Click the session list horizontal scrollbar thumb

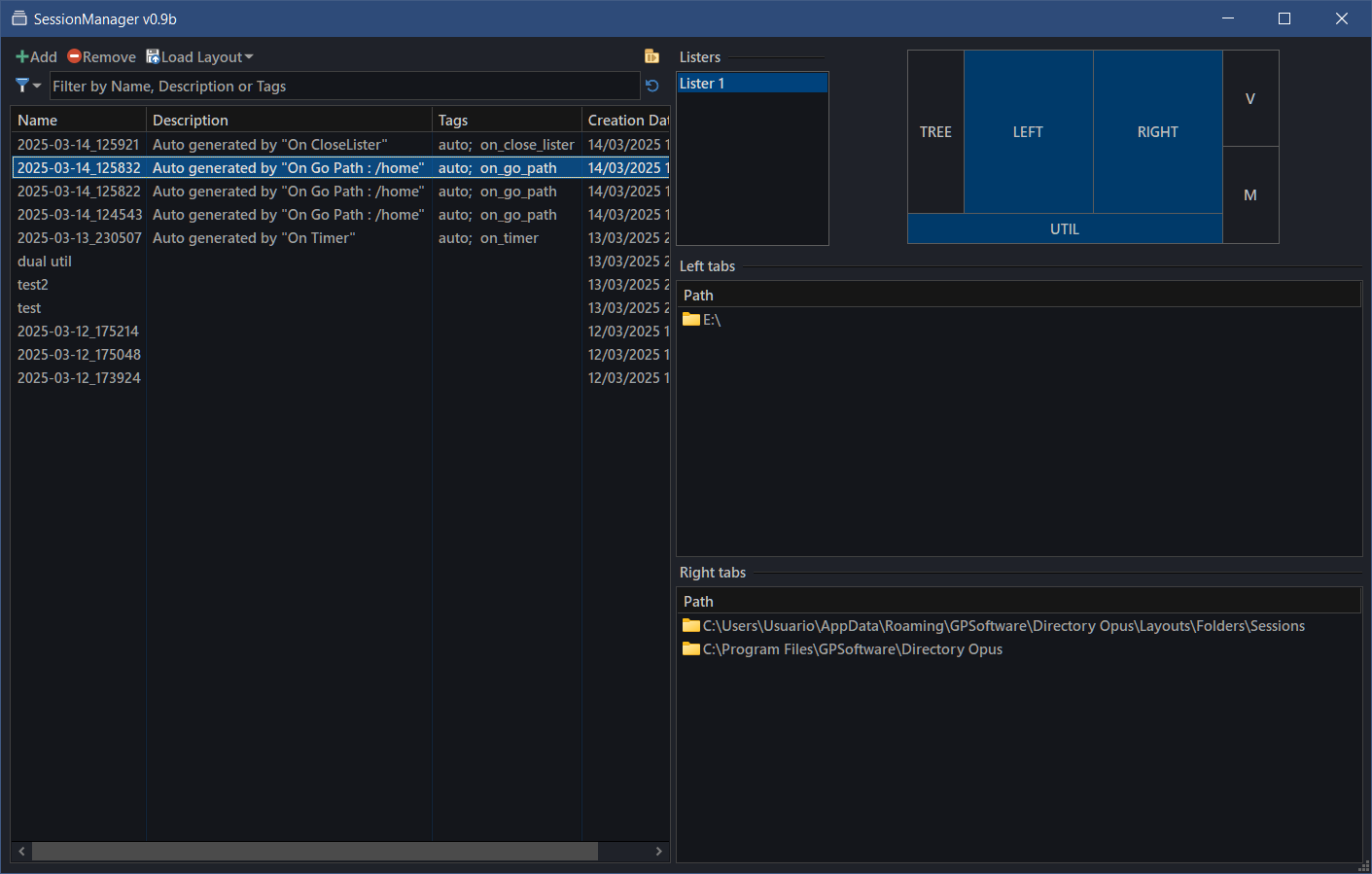(x=315, y=851)
